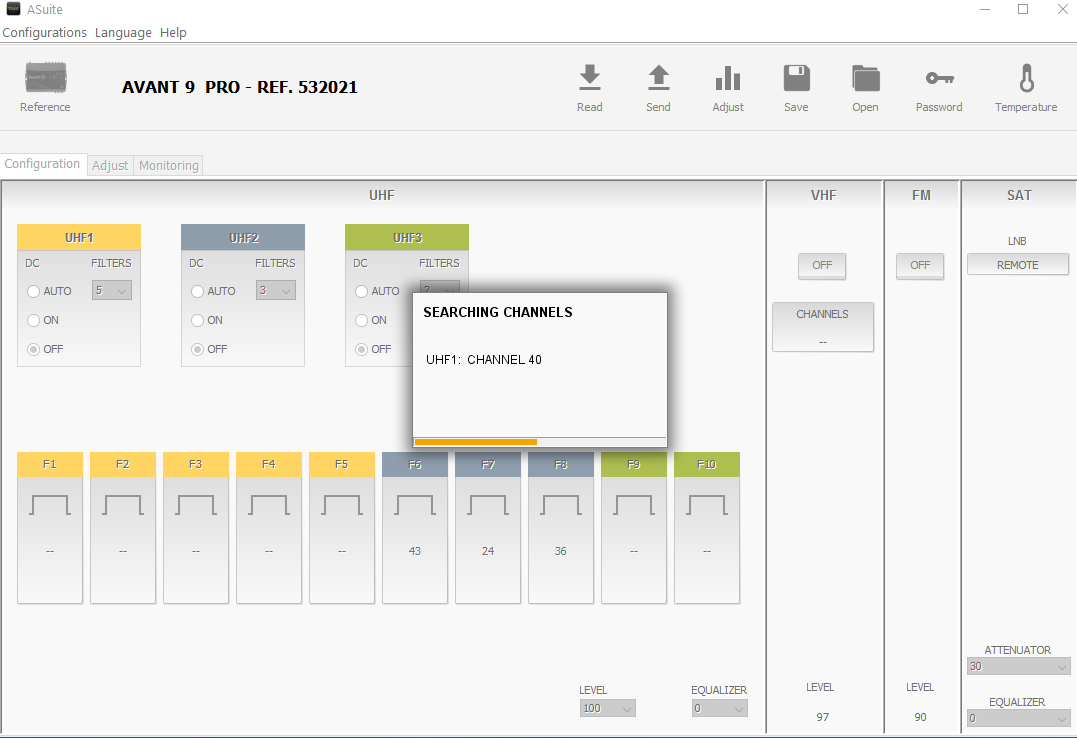This screenshot has height=738, width=1077.
Task: Select the F3 filter band-pass icon
Action: (x=196, y=504)
